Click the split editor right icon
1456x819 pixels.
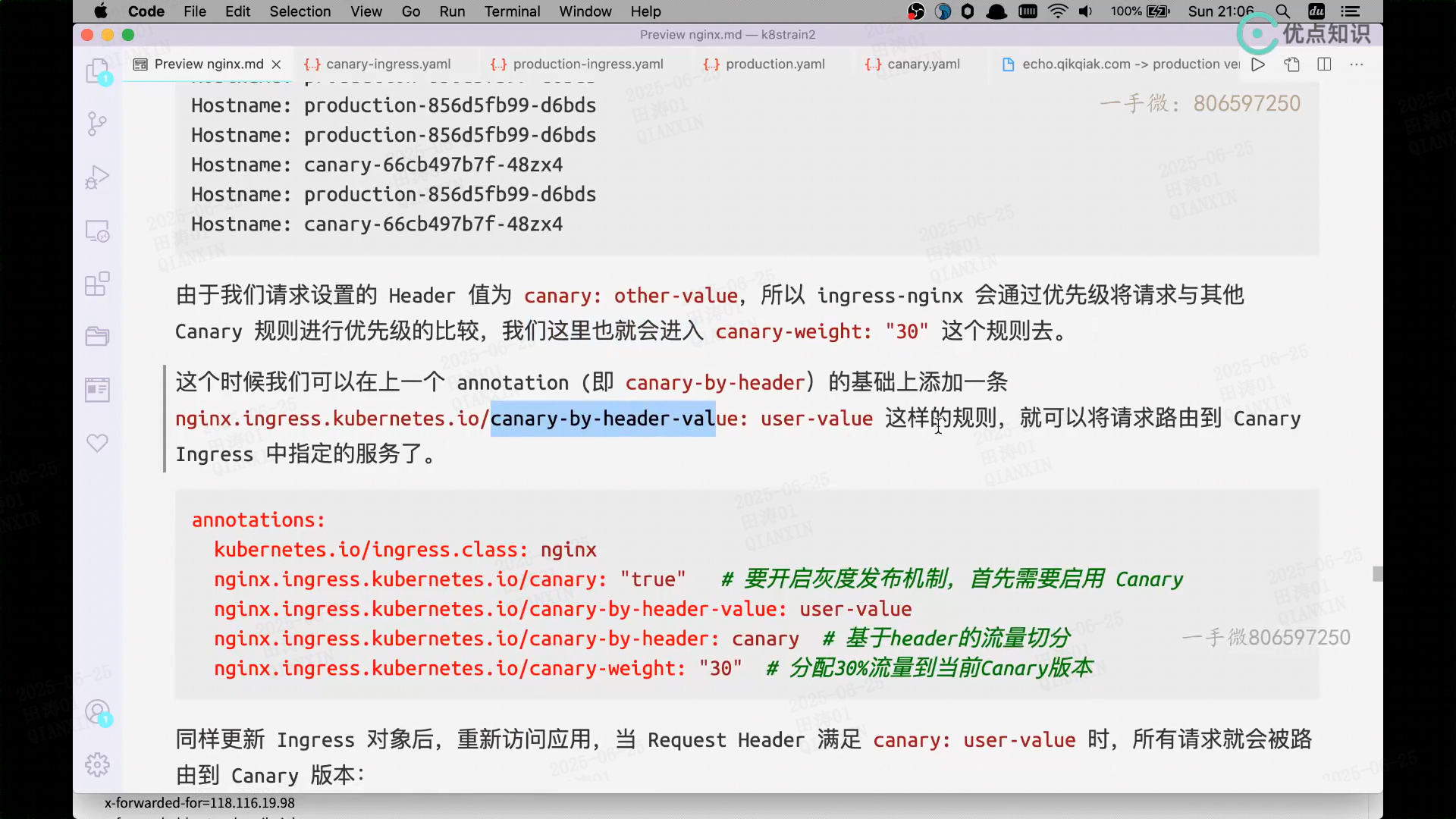(1324, 64)
